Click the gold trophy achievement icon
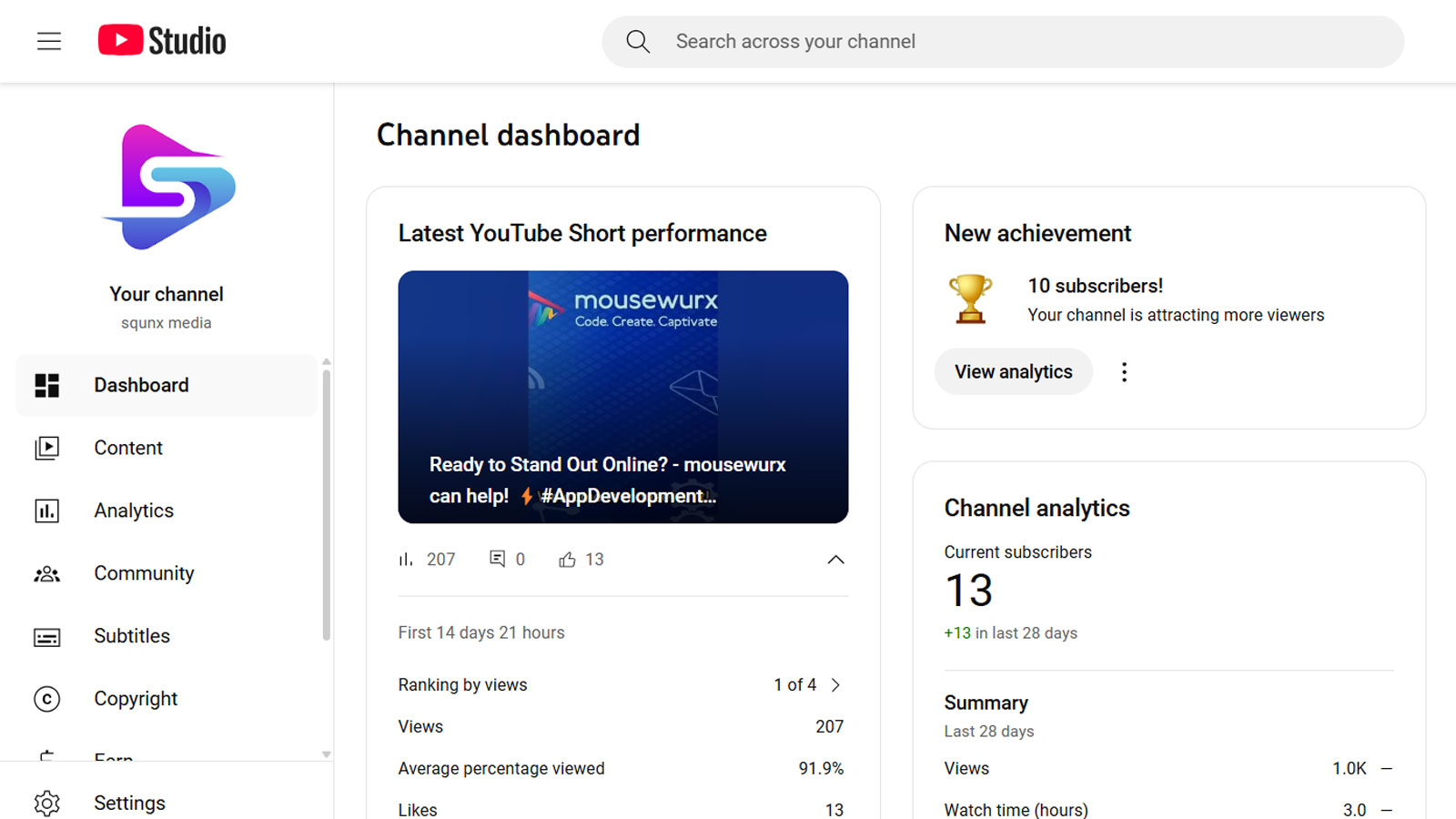 point(971,299)
